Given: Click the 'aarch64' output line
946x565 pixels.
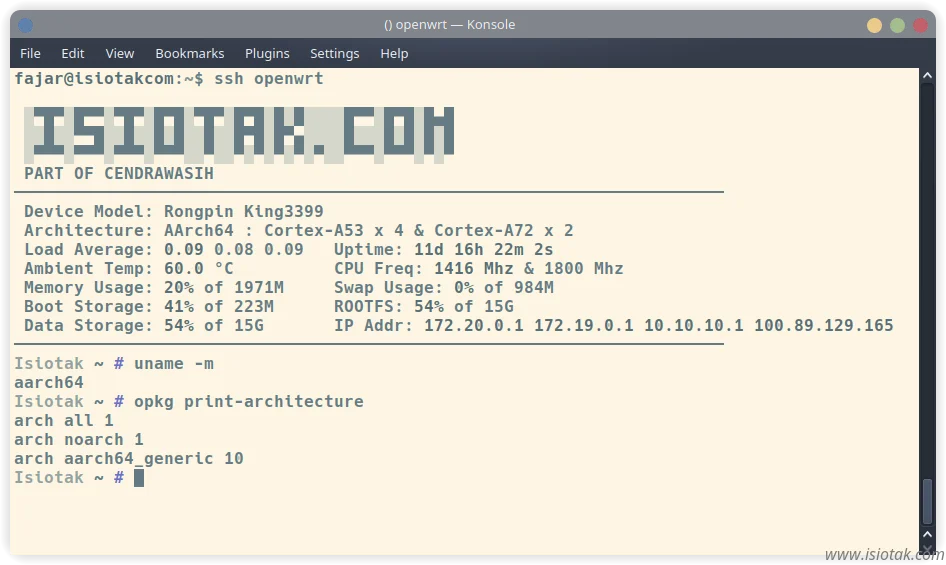Looking at the screenshot, I should (x=49, y=383).
